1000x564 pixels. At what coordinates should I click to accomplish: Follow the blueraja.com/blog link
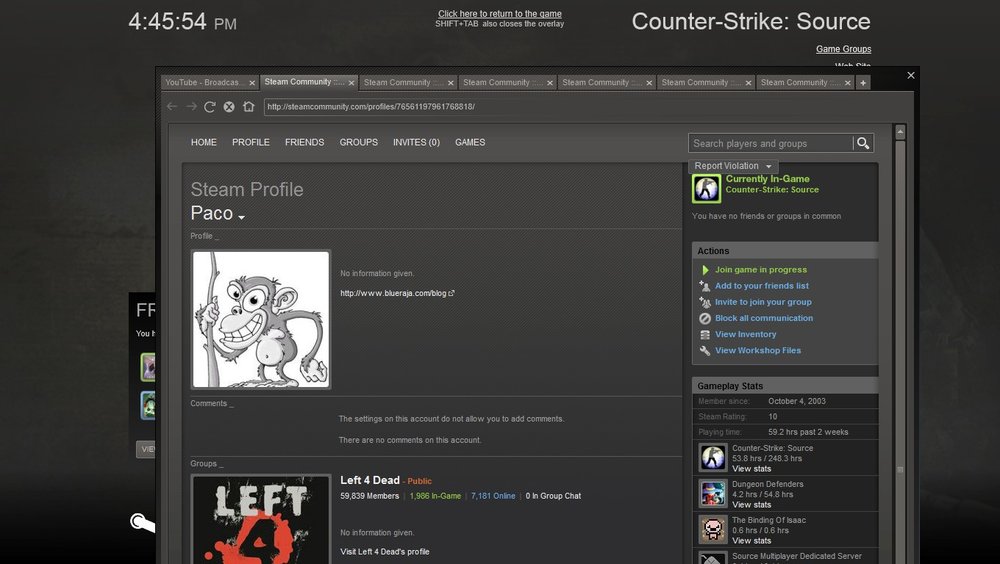pyautogui.click(x=393, y=293)
